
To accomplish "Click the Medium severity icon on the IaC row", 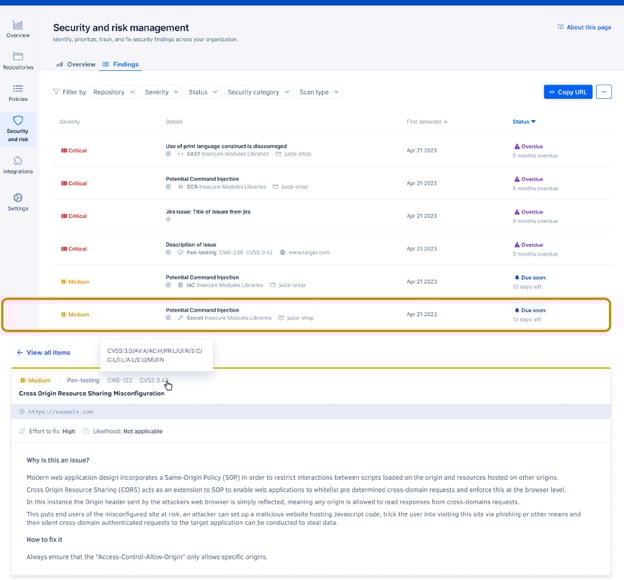I will pyautogui.click(x=63, y=282).
